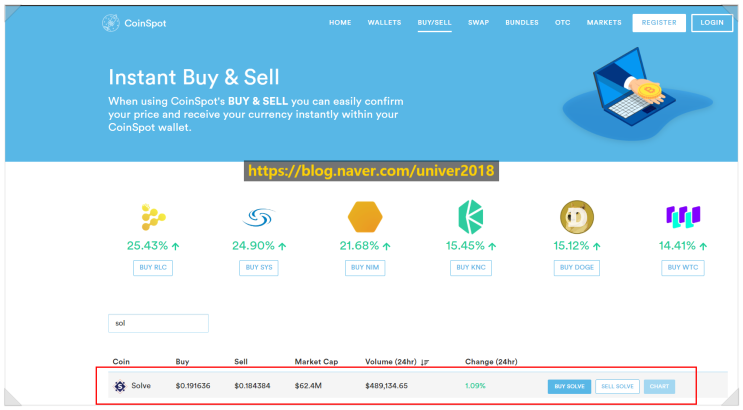The image size is (743, 410).
Task: Click the BUY WTC button
Action: click(683, 267)
